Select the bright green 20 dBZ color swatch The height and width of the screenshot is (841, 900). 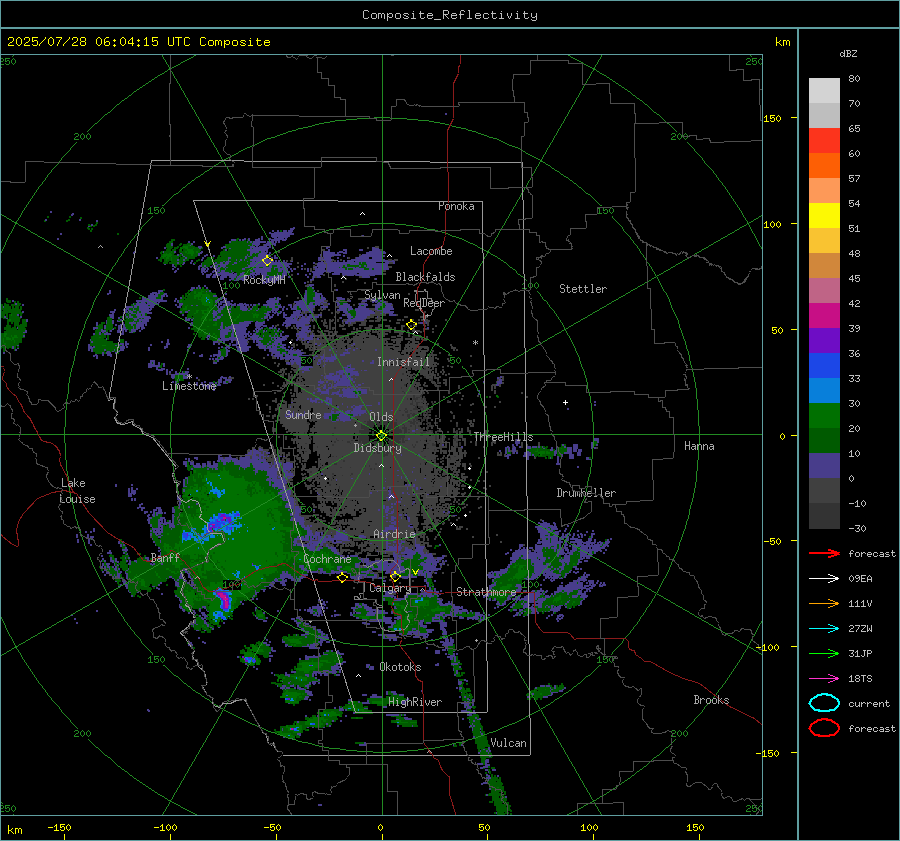tap(824, 416)
